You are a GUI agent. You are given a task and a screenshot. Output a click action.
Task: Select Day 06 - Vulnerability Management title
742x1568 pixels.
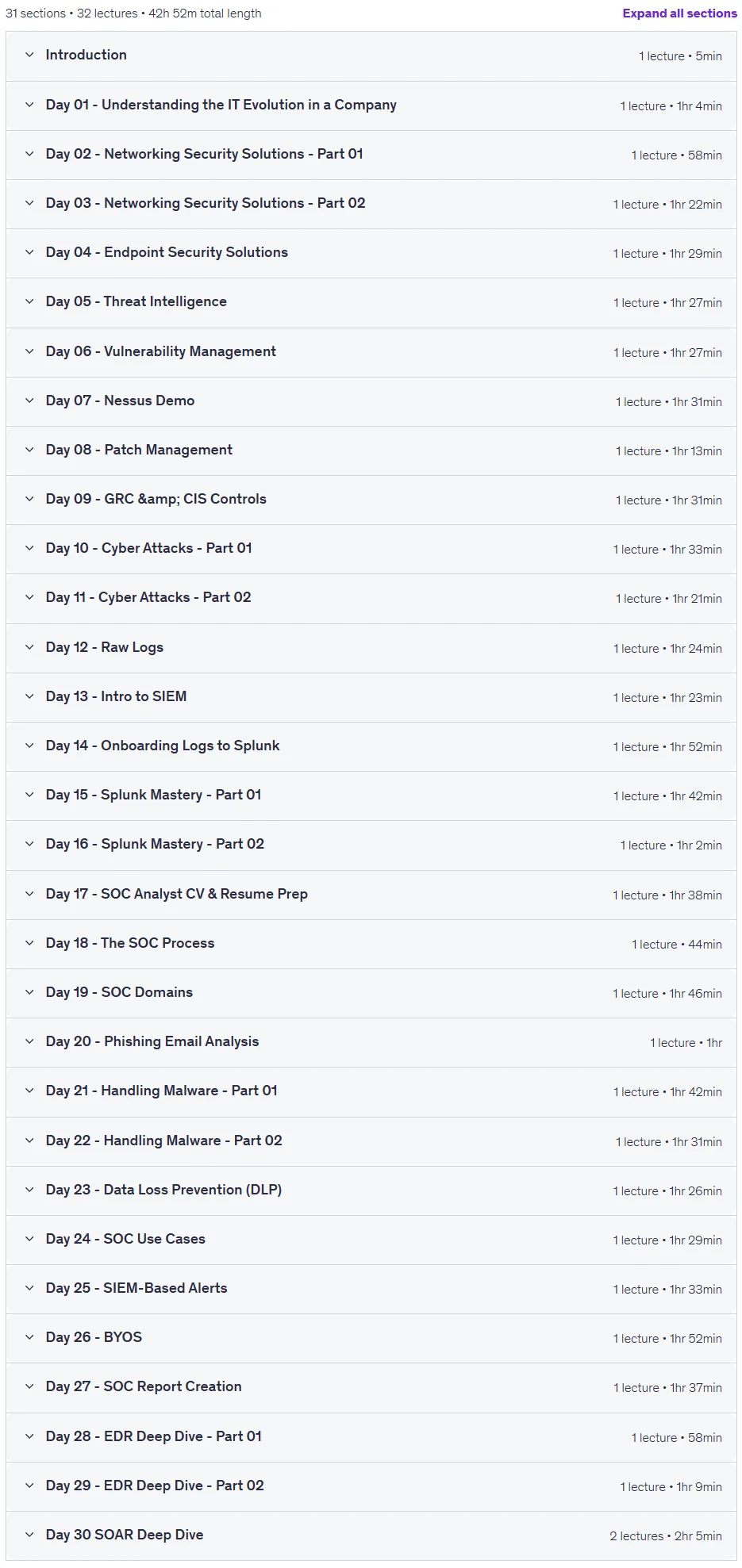[160, 351]
